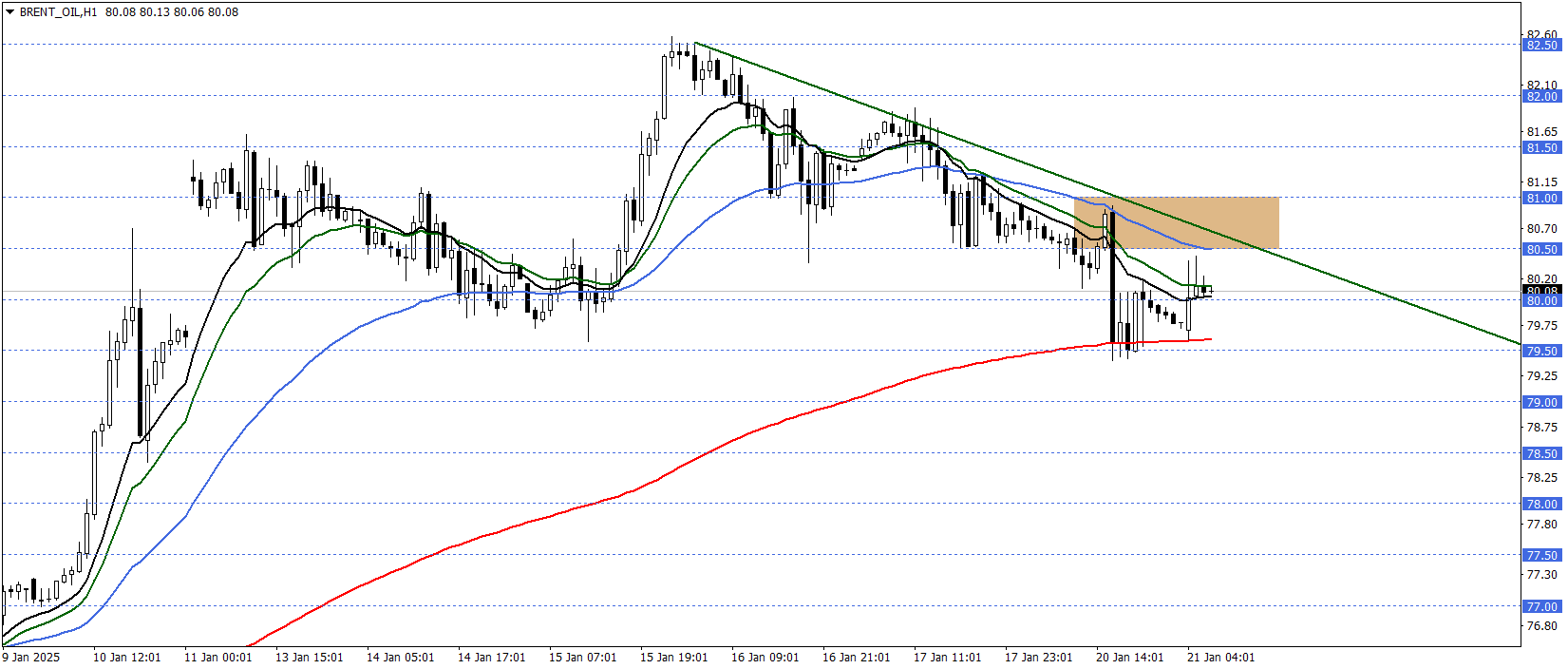This screenshot has height=669, width=1568.
Task: Select the 77.00 horizontal level price label
Action: click(x=1541, y=606)
